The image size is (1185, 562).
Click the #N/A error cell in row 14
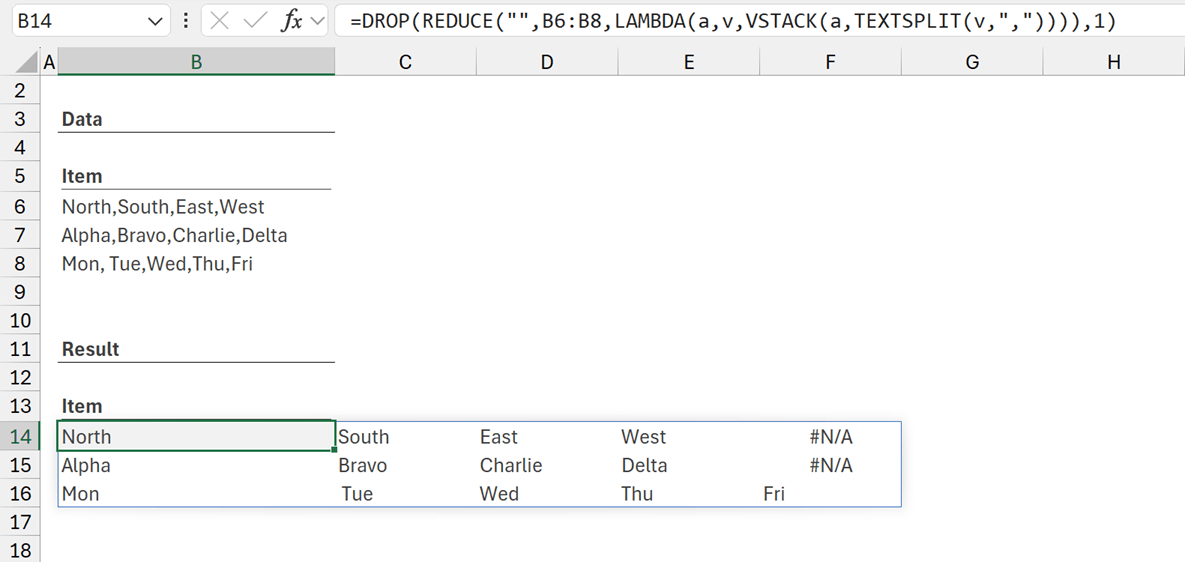(830, 437)
